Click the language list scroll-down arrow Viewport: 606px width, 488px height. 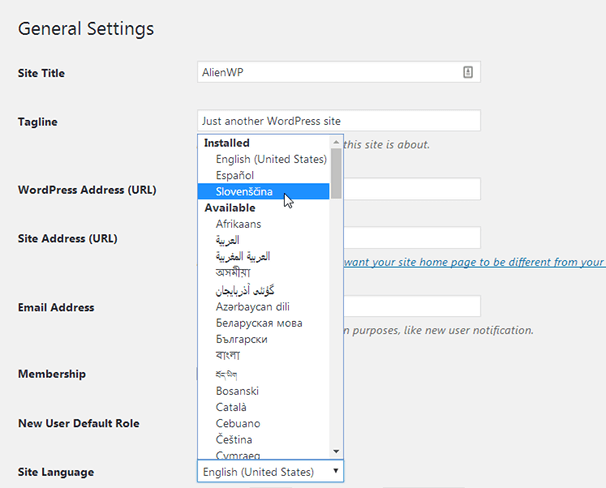(x=336, y=451)
